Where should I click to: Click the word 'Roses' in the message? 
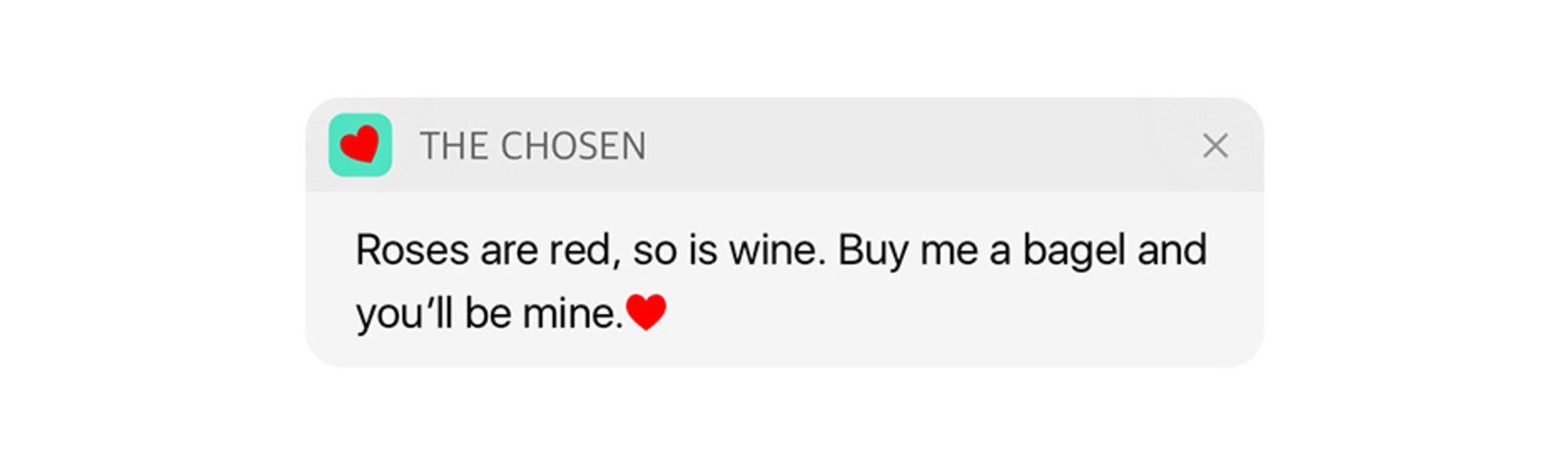[x=412, y=250]
